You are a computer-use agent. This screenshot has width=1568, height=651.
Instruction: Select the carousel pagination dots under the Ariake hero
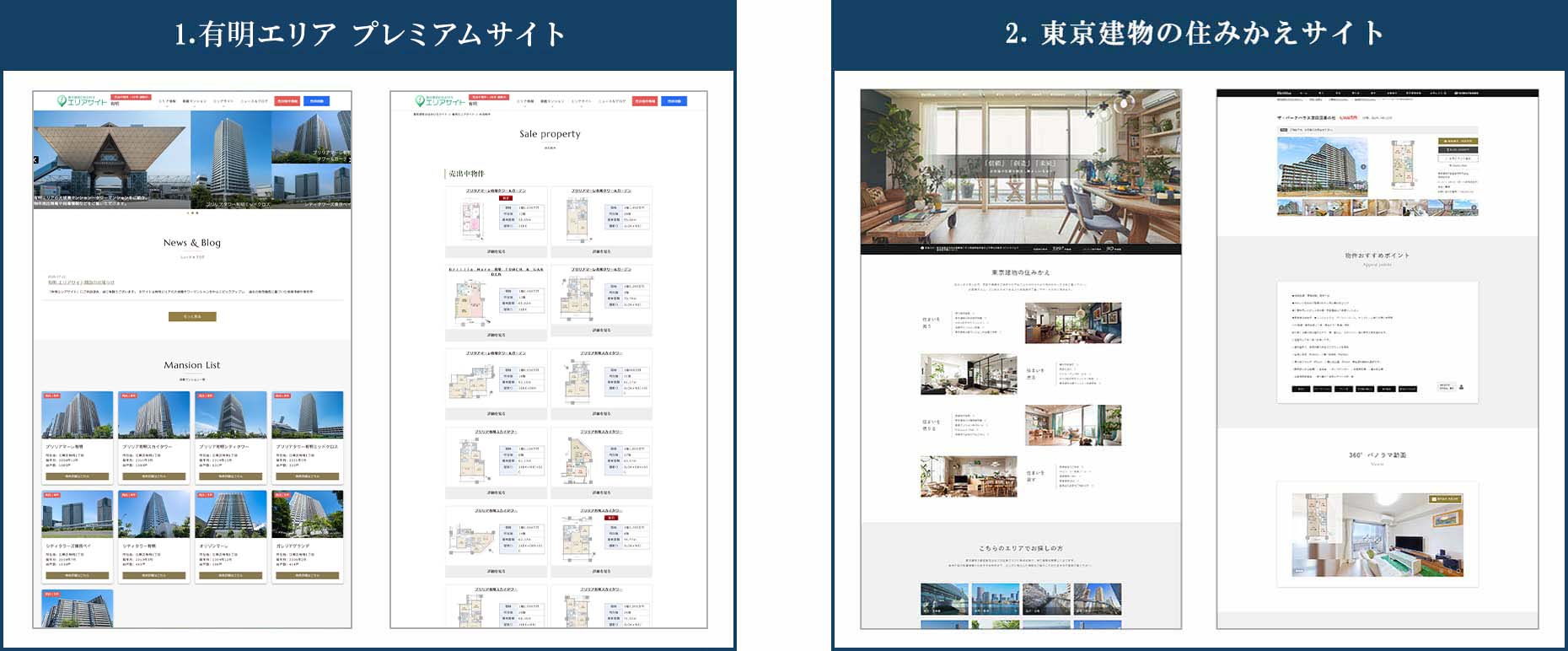(x=192, y=213)
